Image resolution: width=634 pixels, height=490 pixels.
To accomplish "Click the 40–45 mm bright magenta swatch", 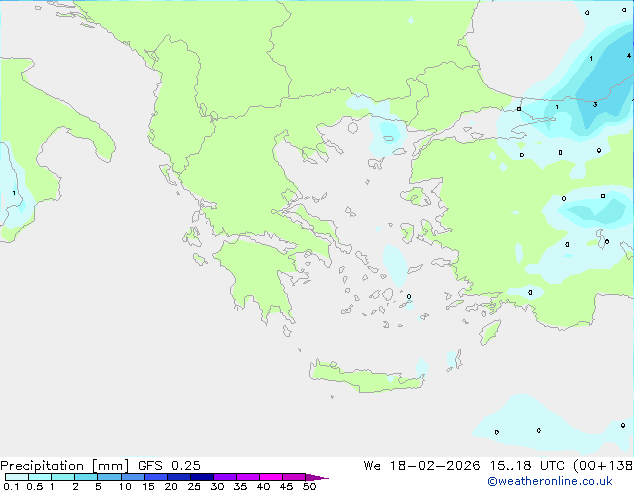I will [x=271, y=477].
